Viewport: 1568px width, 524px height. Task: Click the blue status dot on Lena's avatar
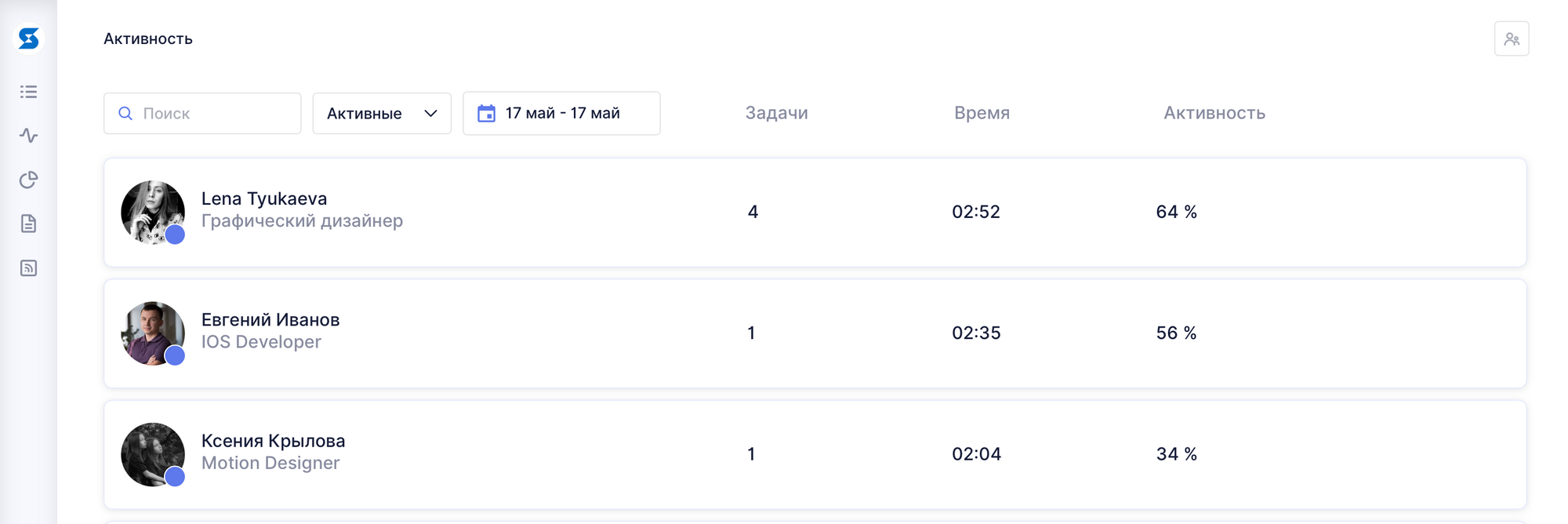pos(175,235)
